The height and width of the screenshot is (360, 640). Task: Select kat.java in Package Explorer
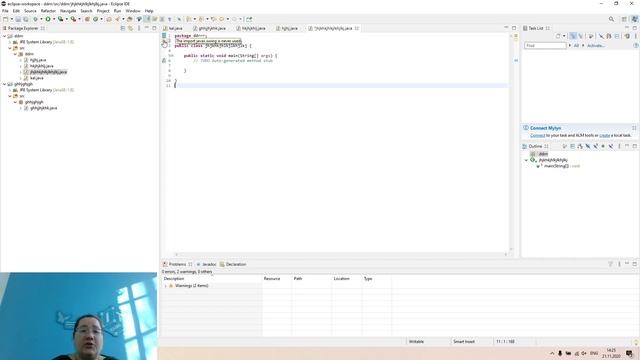(36, 78)
